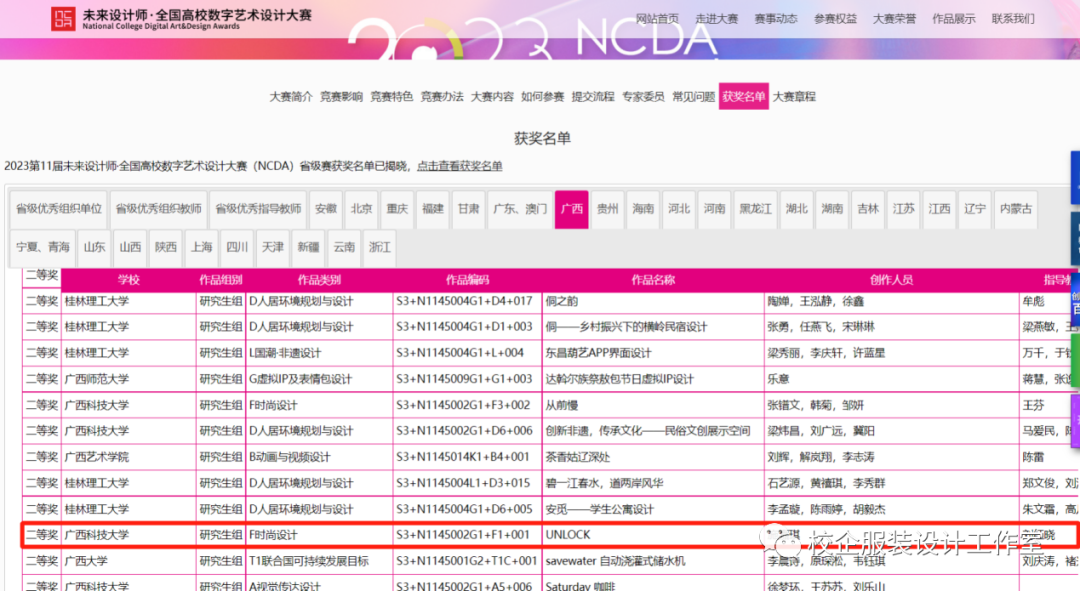
Task: Select the 四川 province tab
Action: point(238,247)
